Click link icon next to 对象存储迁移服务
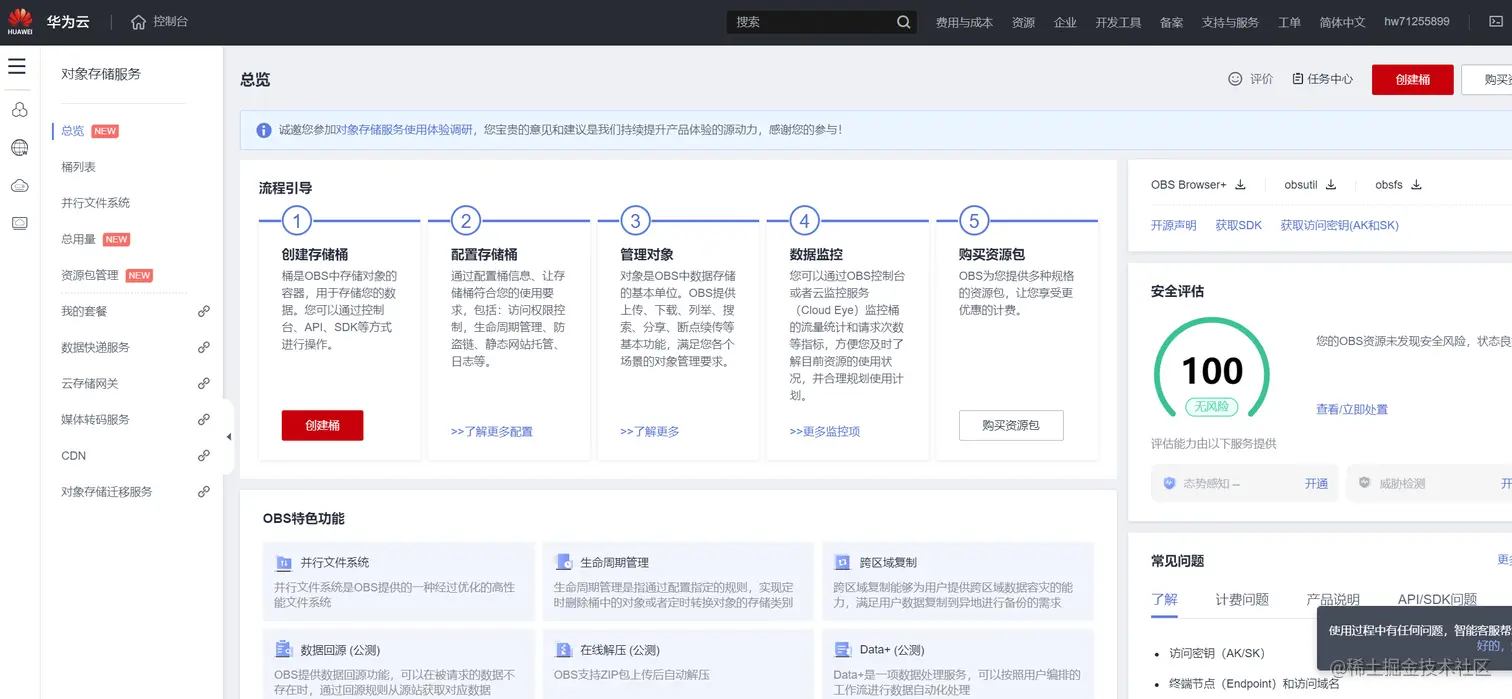 click(x=204, y=491)
